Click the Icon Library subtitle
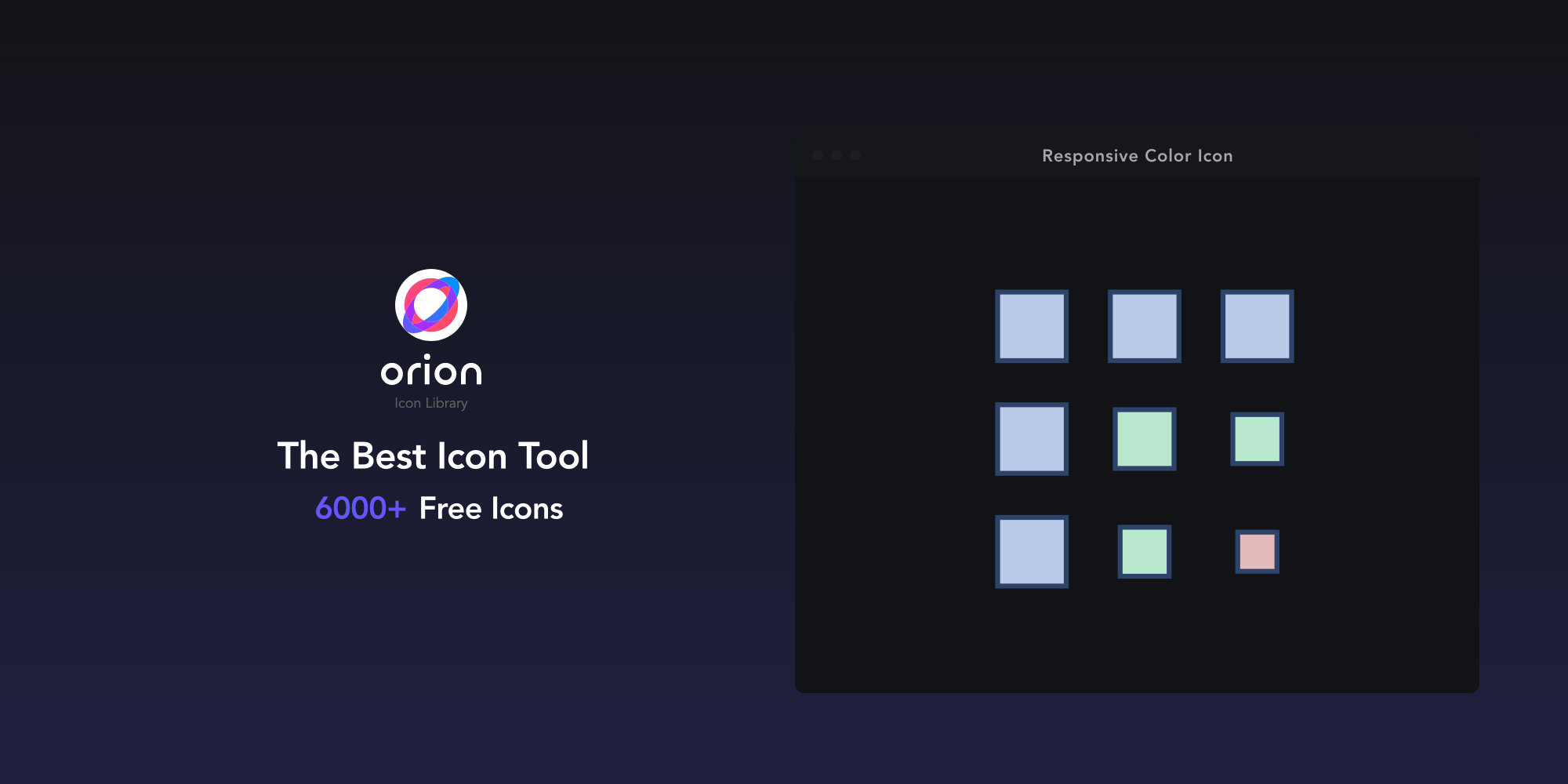1568x784 pixels. (431, 403)
